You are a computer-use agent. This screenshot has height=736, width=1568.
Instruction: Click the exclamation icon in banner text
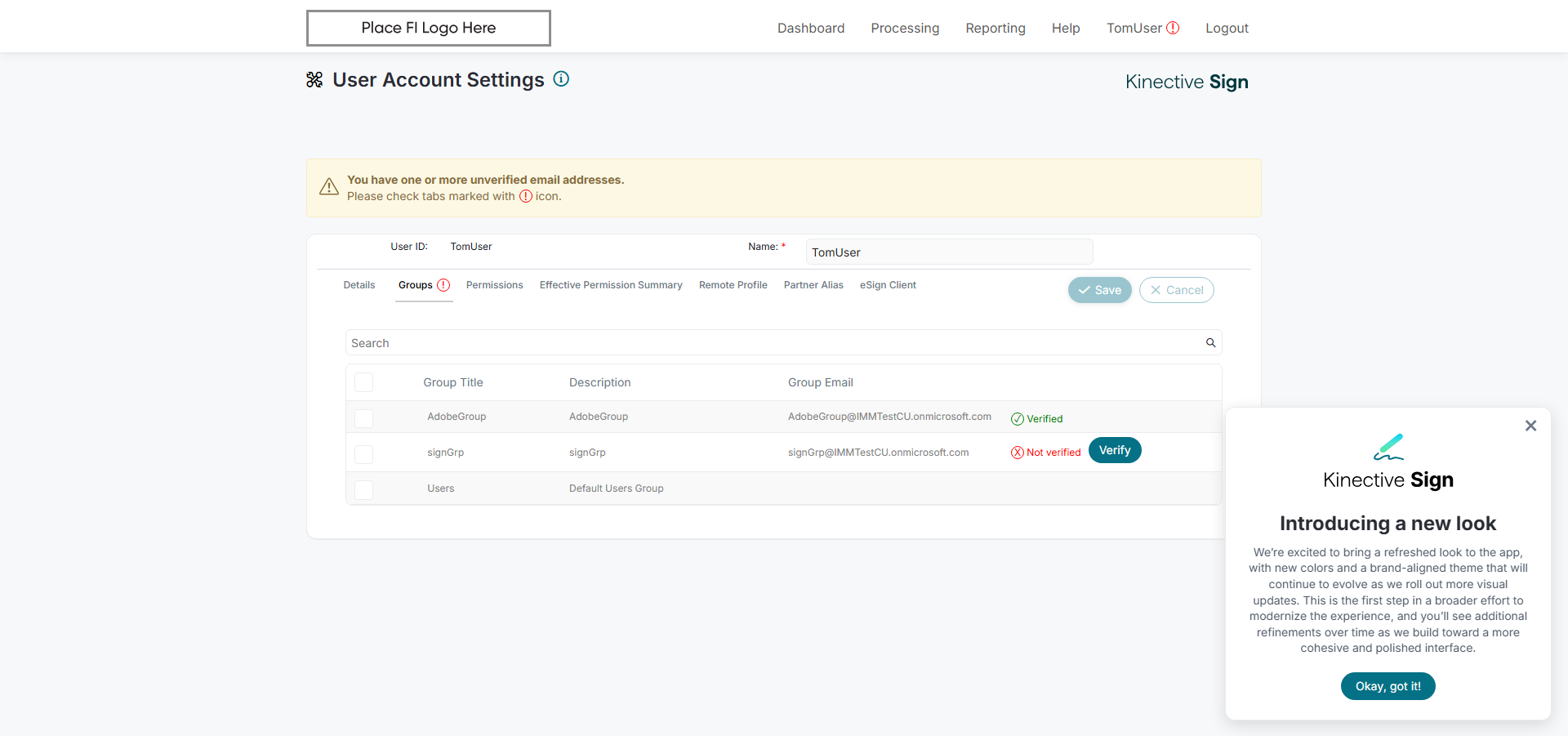(x=526, y=196)
